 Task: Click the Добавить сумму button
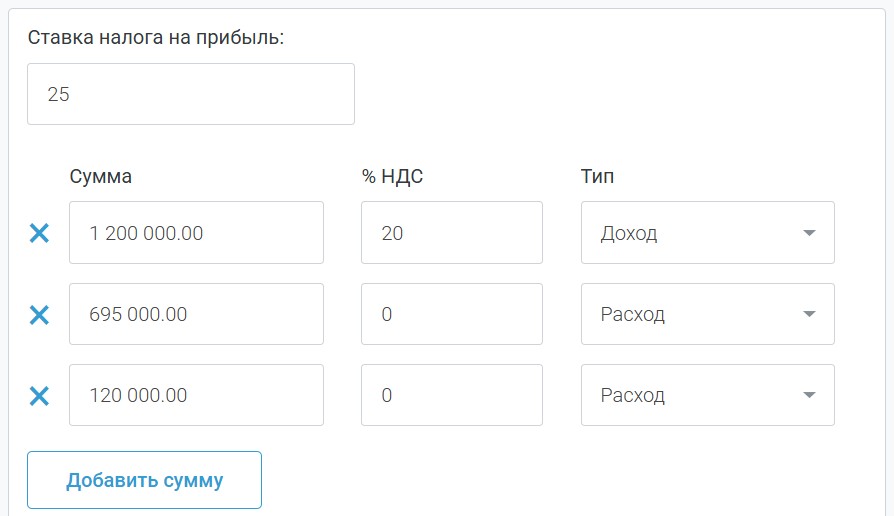tap(144, 480)
